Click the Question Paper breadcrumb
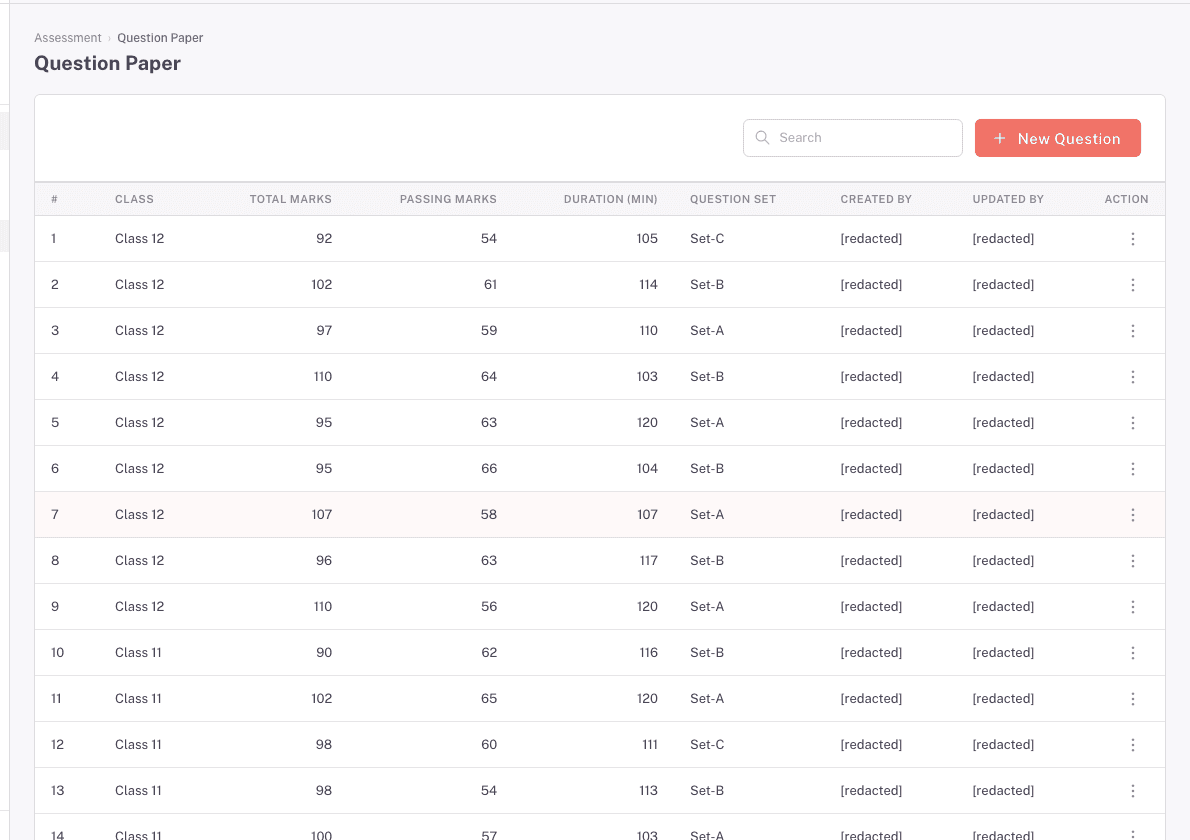The height and width of the screenshot is (840, 1190). 160,38
